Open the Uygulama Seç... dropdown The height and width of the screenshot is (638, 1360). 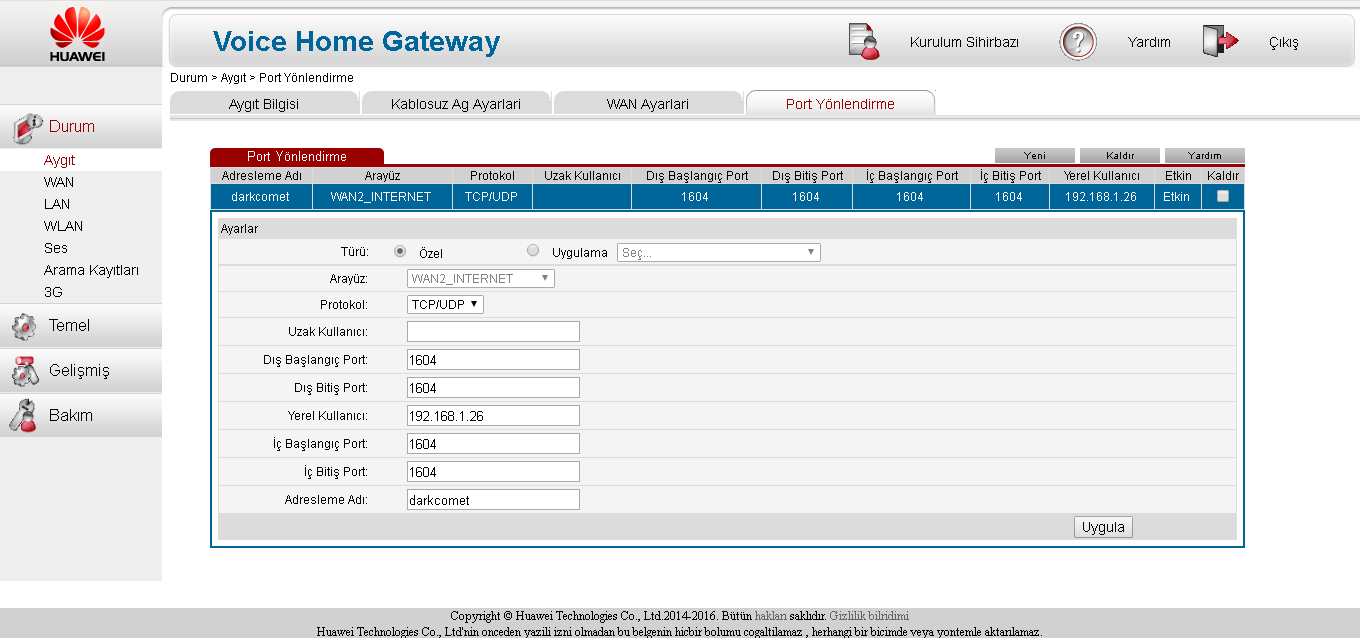pyautogui.click(x=719, y=253)
